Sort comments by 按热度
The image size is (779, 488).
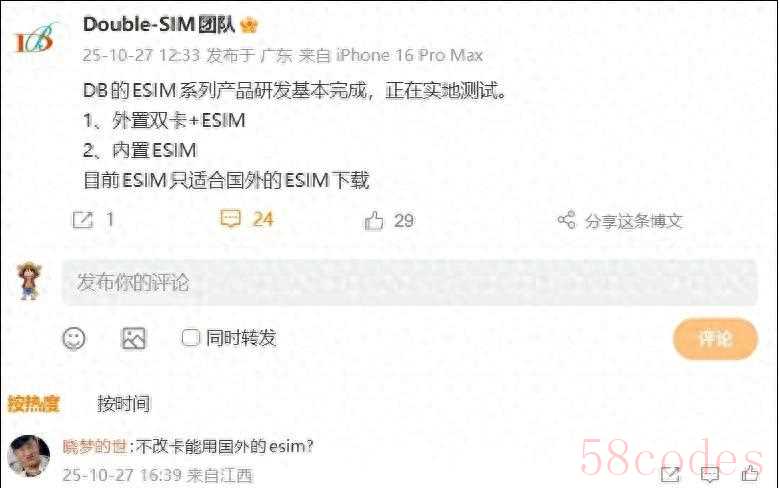[x=33, y=404]
